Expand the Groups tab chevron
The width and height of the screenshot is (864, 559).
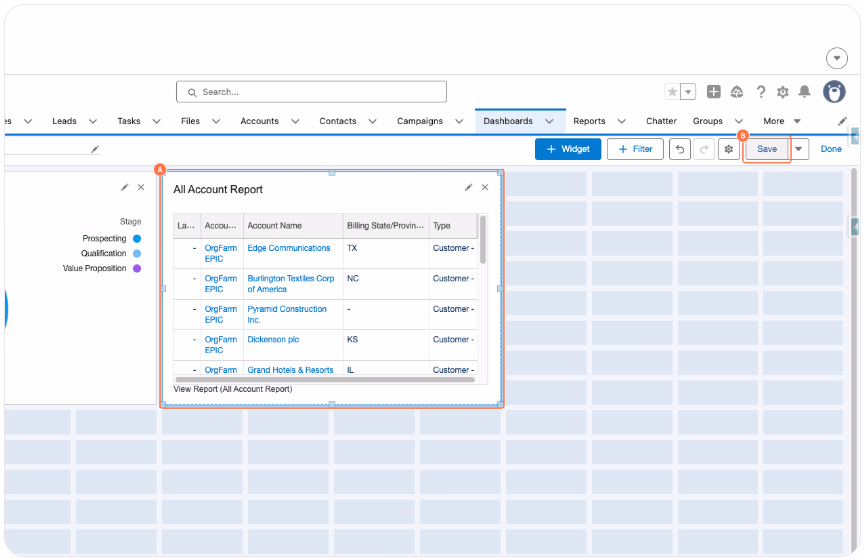click(739, 121)
